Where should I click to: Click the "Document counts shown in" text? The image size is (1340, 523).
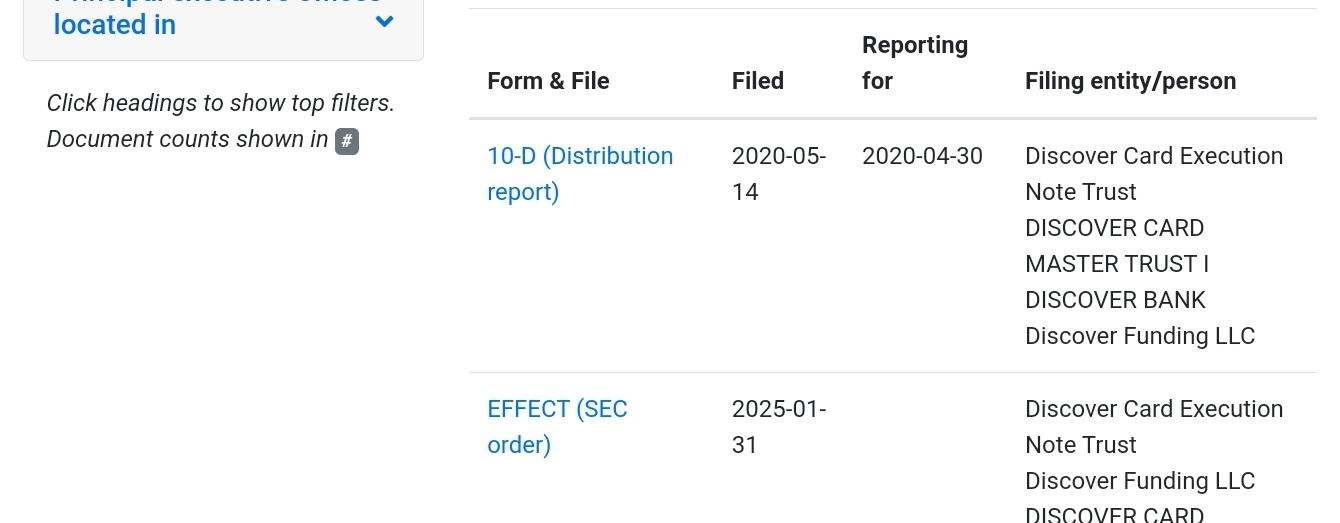point(187,139)
